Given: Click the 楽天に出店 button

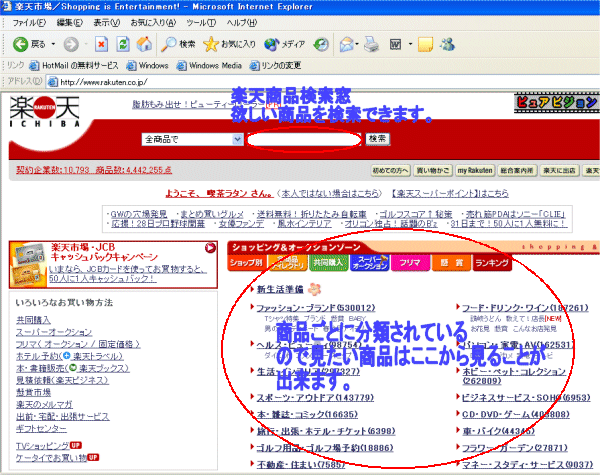Looking at the screenshot, I should point(559,171).
